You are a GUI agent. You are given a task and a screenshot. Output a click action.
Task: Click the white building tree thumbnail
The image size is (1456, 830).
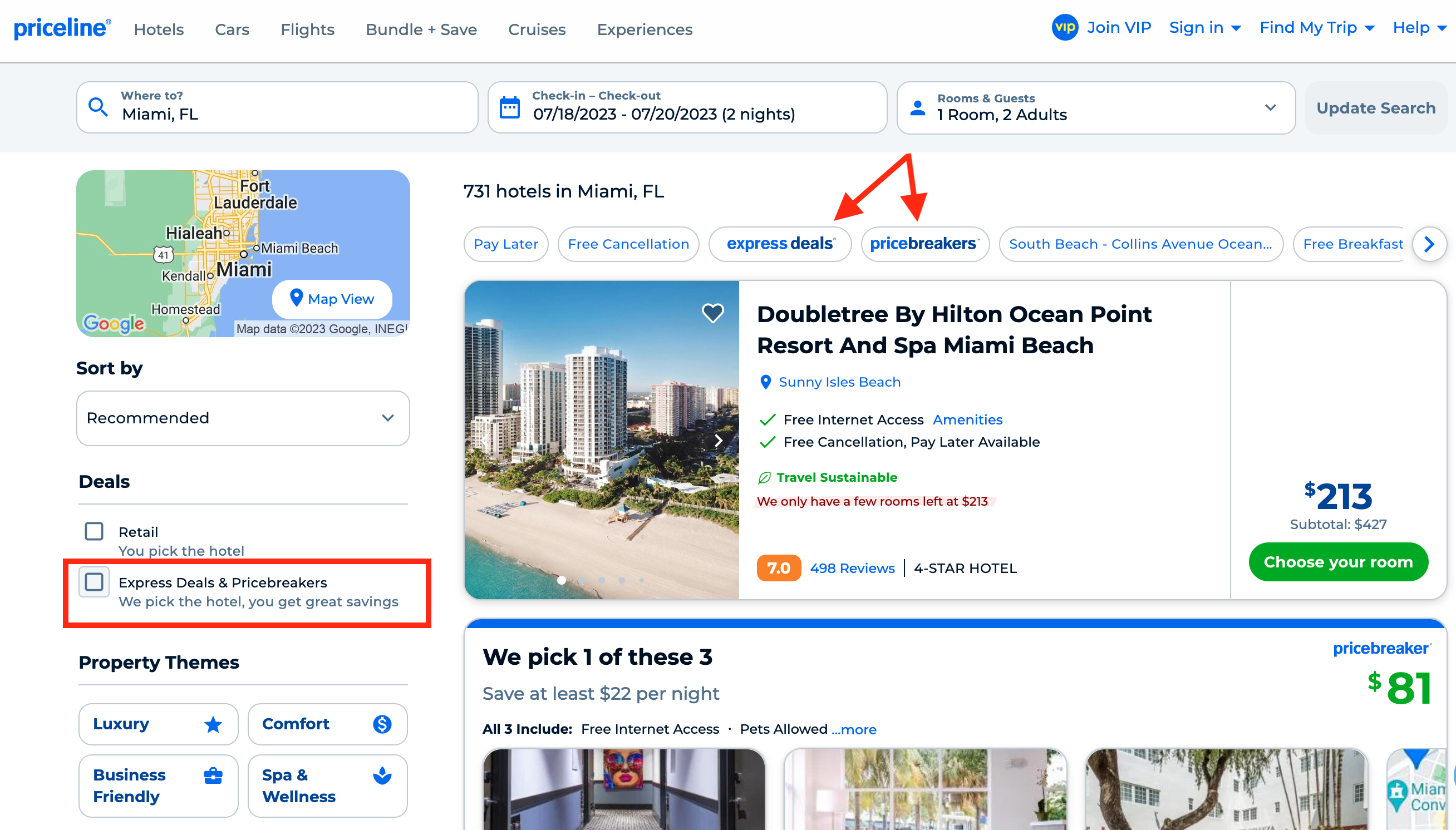(x=1227, y=789)
